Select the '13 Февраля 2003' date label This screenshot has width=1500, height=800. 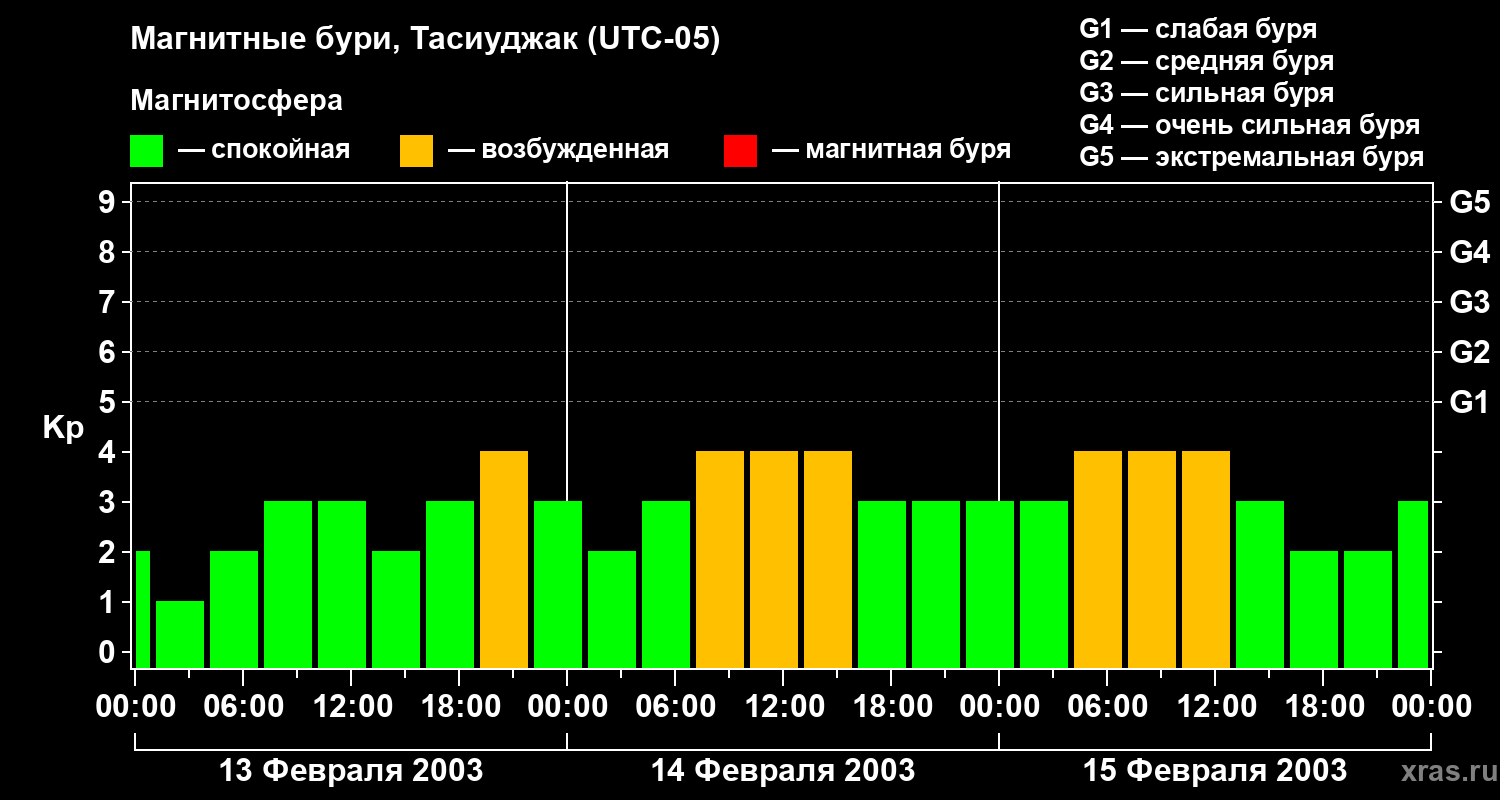pos(351,771)
